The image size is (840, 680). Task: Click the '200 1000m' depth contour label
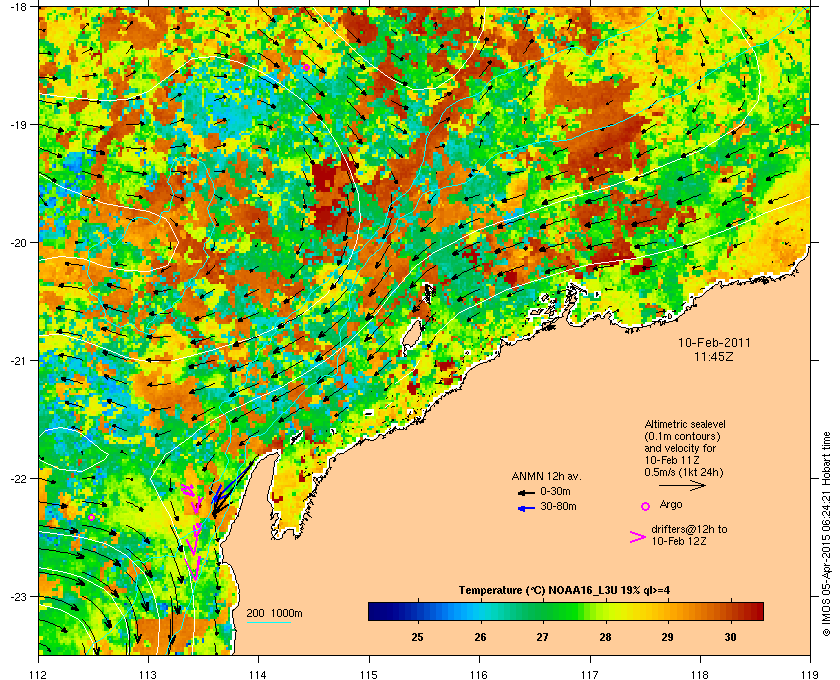(x=274, y=614)
